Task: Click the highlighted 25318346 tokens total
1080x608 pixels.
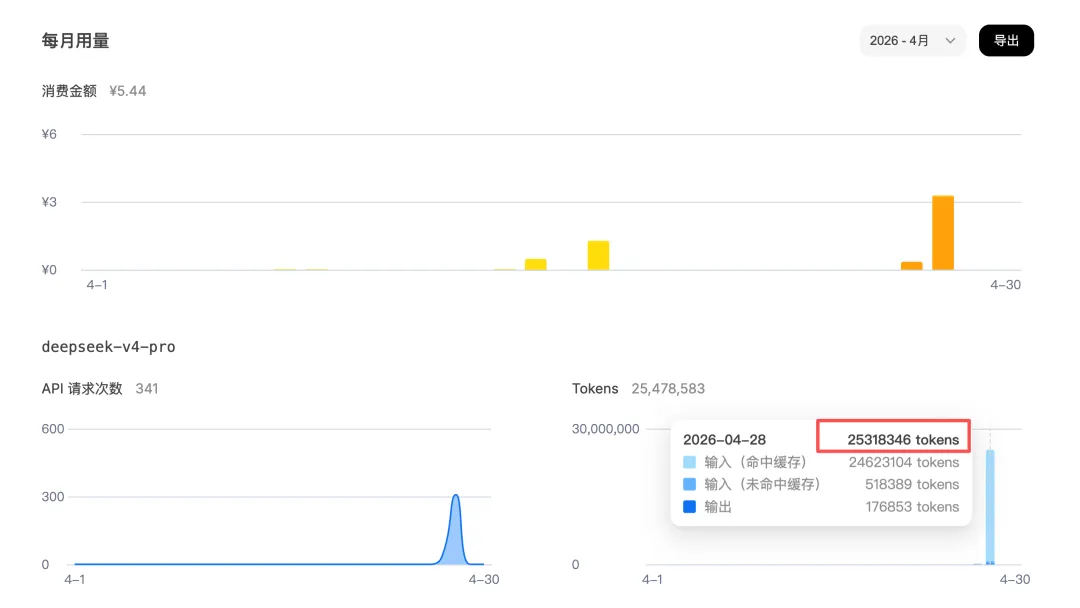Action: click(x=903, y=440)
